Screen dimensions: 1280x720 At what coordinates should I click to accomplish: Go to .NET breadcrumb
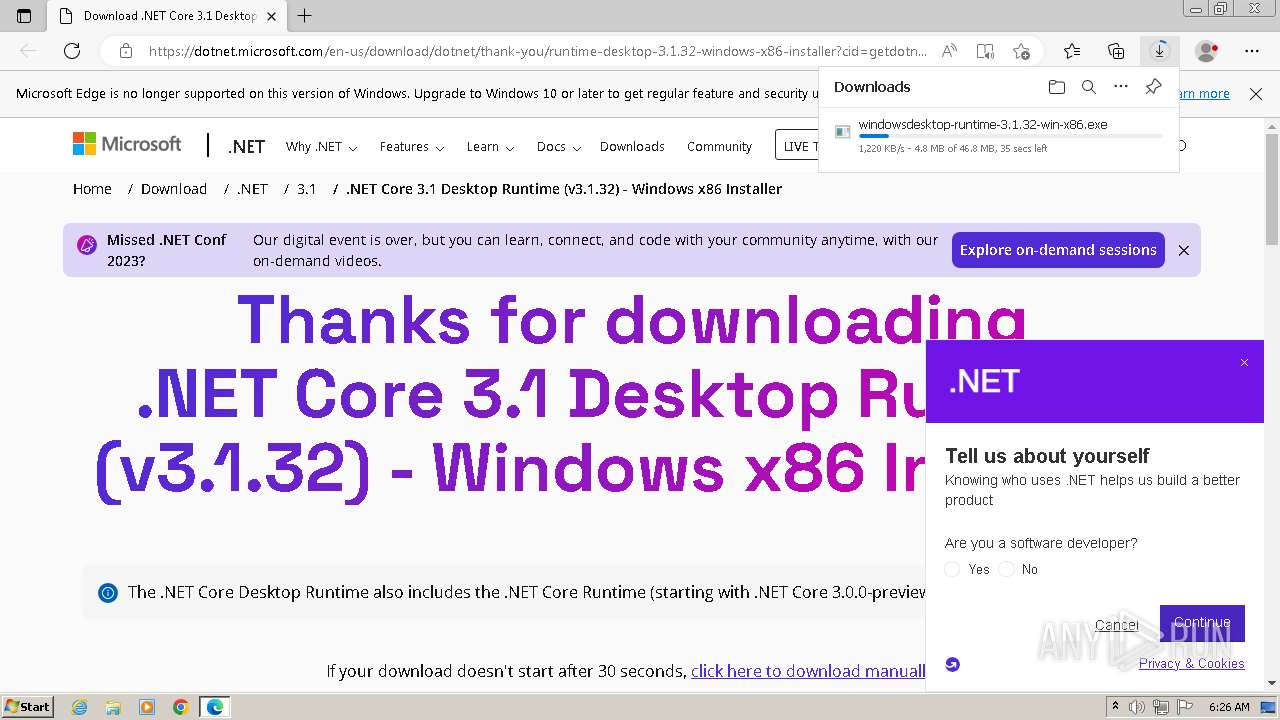(252, 188)
